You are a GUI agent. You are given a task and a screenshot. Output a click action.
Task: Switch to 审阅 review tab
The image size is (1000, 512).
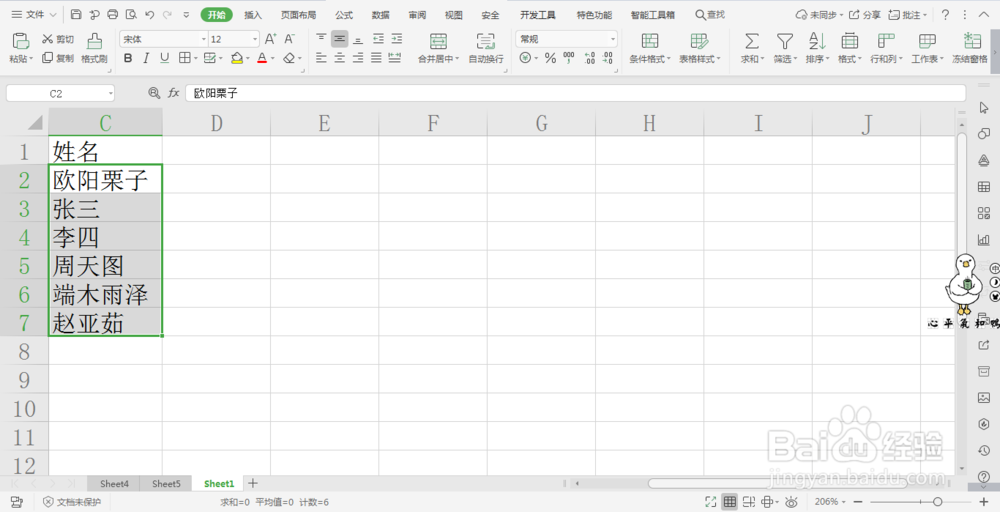coord(417,15)
